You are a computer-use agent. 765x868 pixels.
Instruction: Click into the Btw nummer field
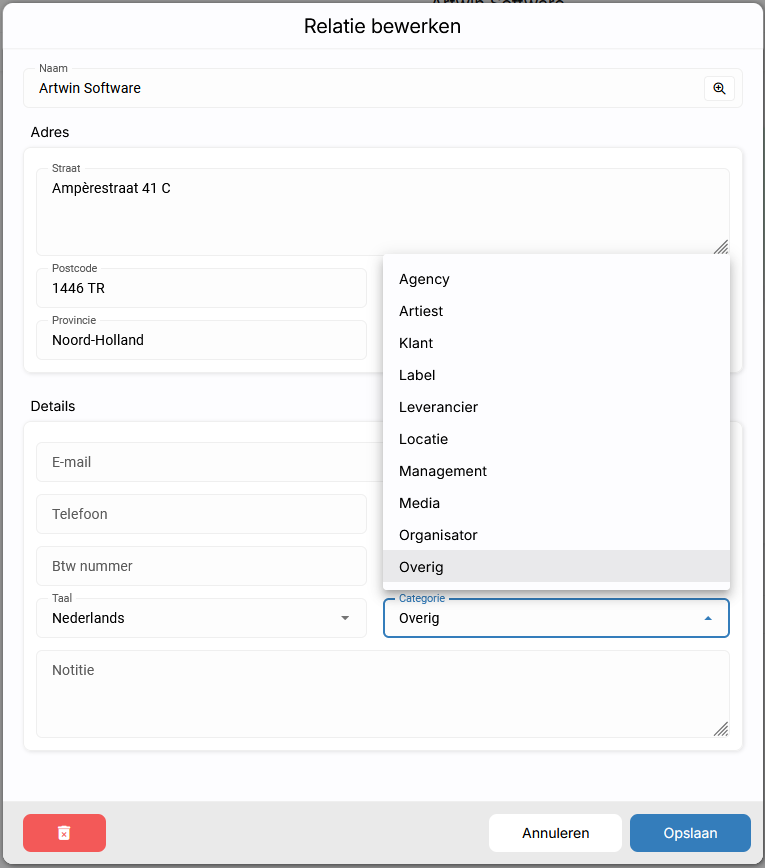tap(201, 566)
